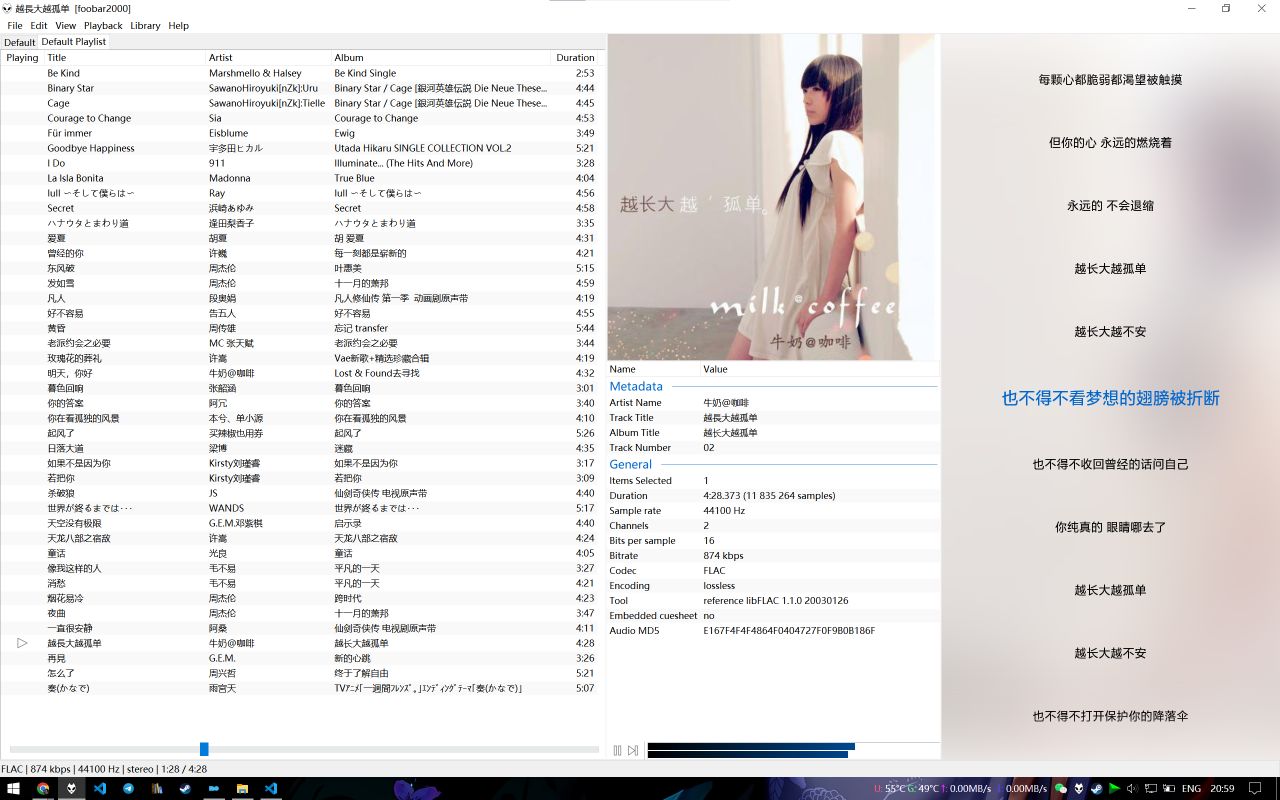Open the Help menu
Screen dimensions: 1280x800
[178, 25]
